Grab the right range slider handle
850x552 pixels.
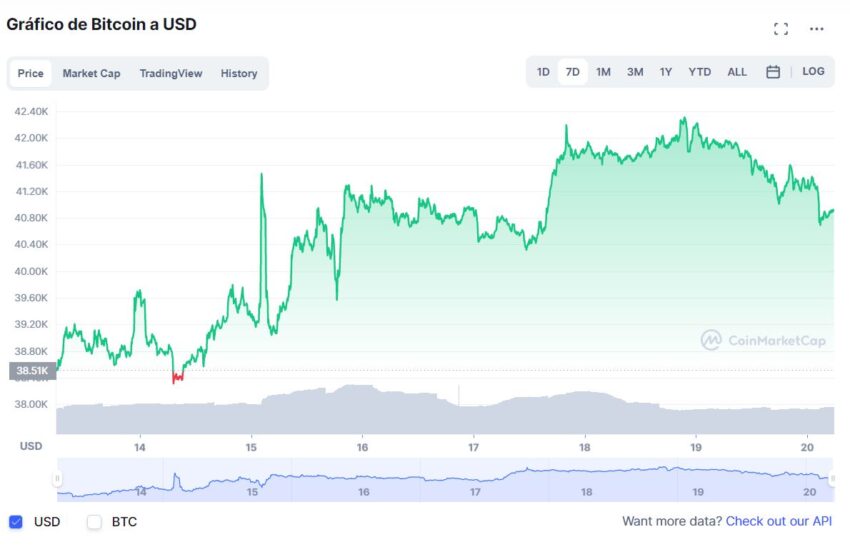[x=833, y=479]
